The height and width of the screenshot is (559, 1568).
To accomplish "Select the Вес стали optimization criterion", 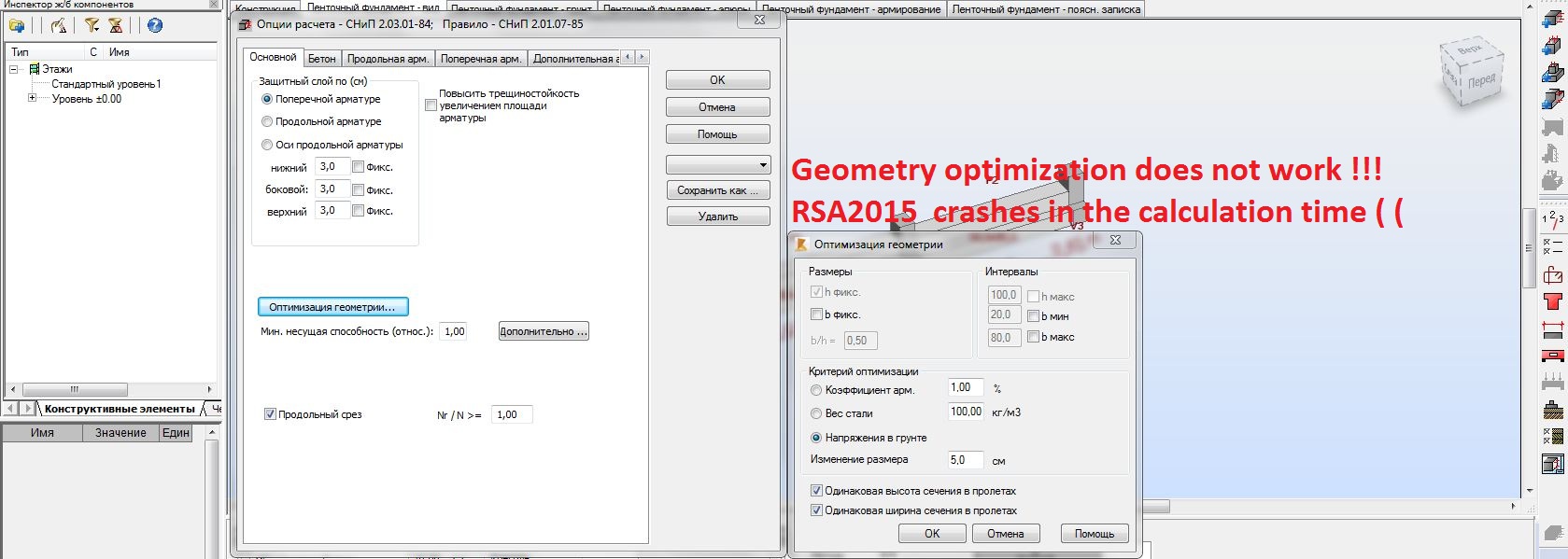I will 816,413.
